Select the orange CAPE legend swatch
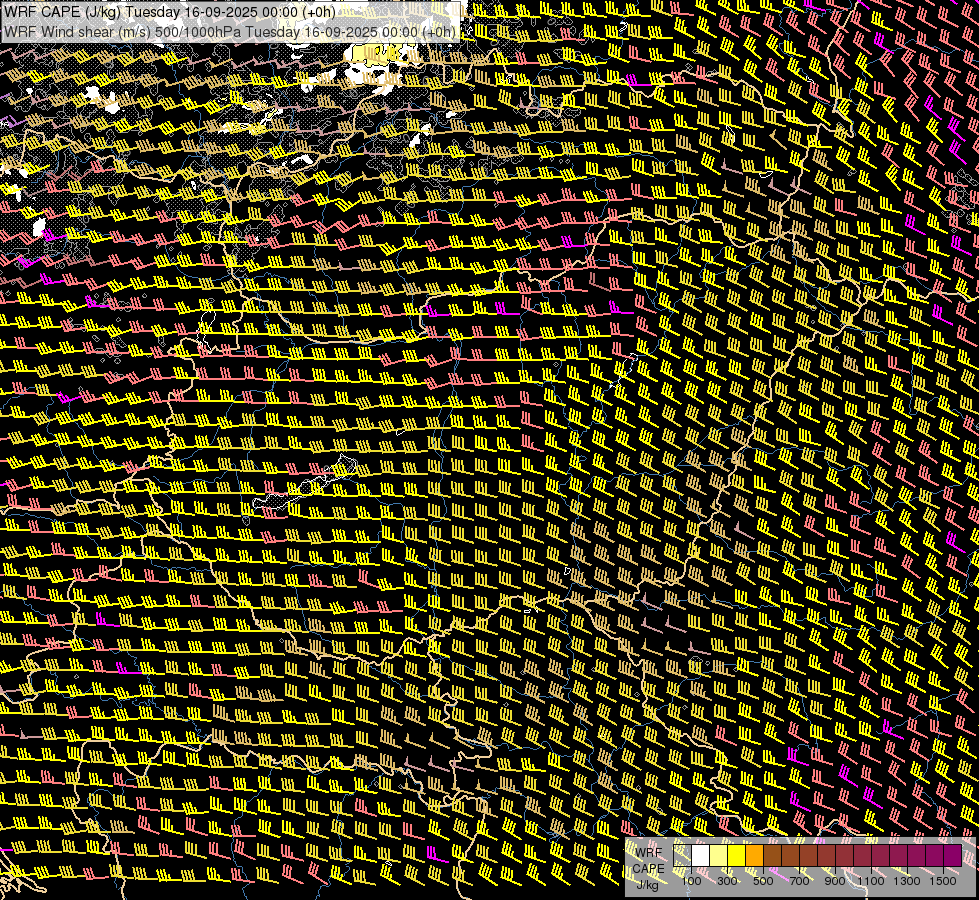 click(x=754, y=856)
